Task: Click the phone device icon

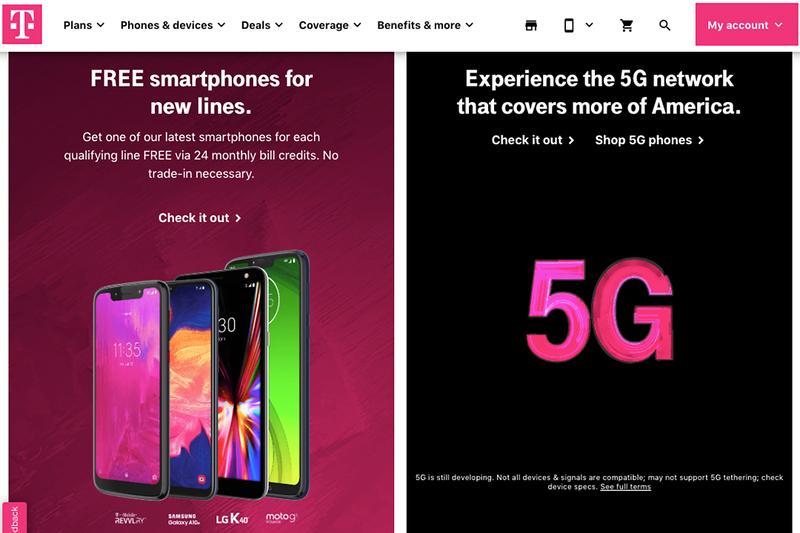Action: (x=568, y=25)
